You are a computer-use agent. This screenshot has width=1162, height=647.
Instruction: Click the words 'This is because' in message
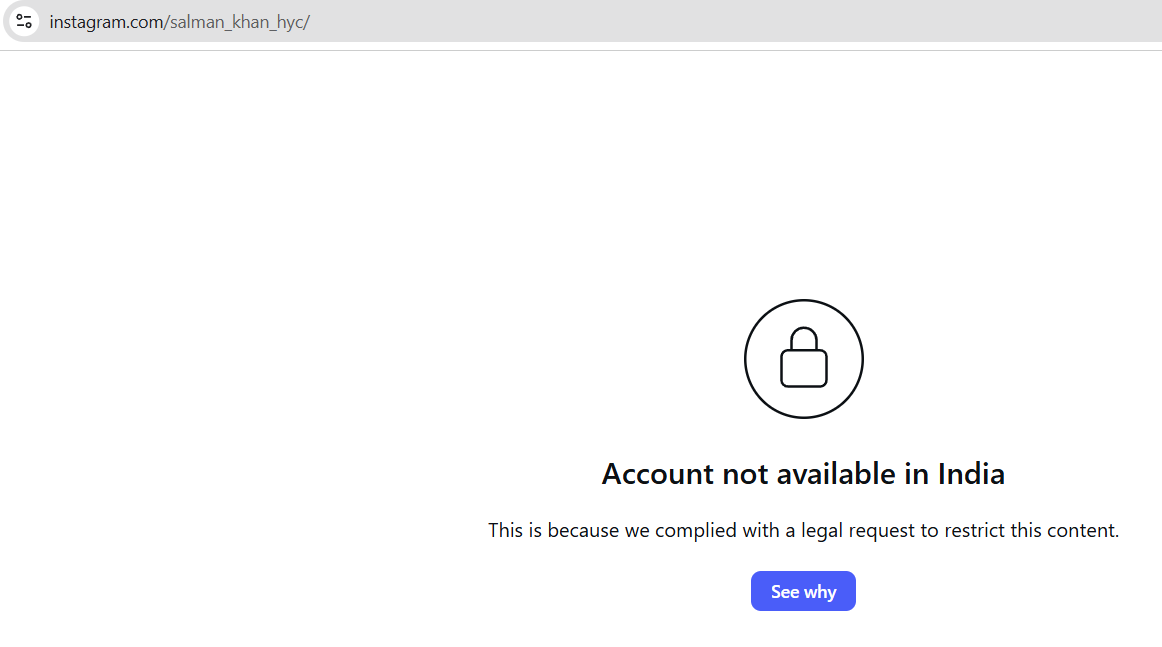(x=554, y=530)
